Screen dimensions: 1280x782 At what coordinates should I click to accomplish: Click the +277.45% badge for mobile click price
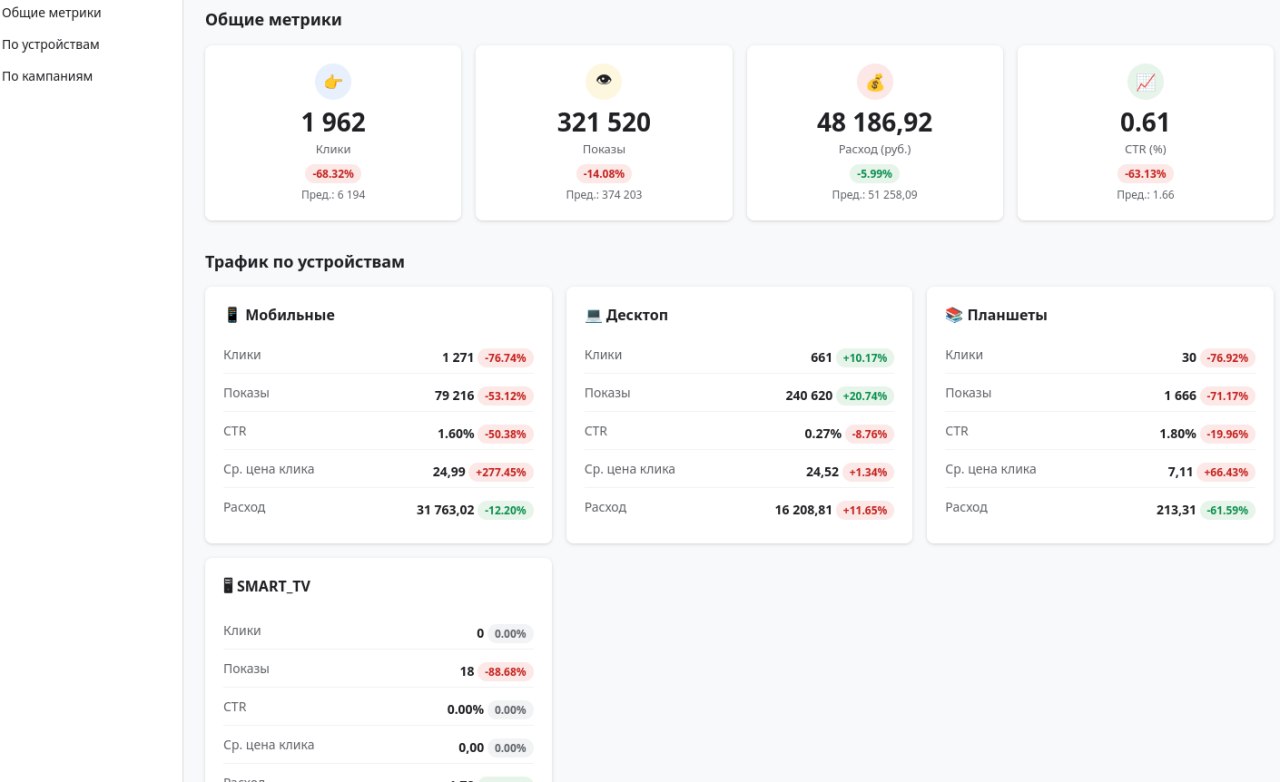coord(503,471)
